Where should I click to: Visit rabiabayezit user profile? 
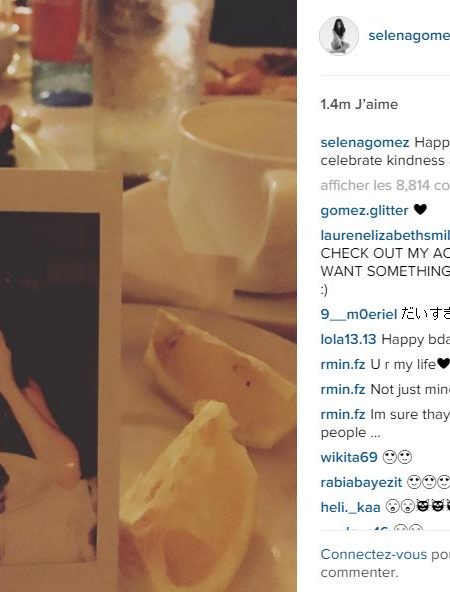[361, 482]
